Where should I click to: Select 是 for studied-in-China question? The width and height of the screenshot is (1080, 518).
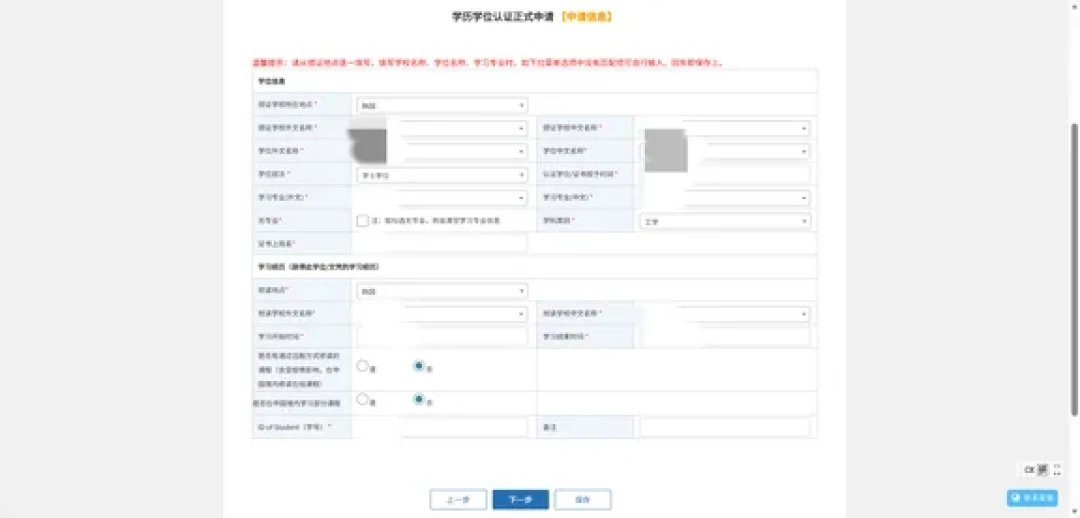362,399
